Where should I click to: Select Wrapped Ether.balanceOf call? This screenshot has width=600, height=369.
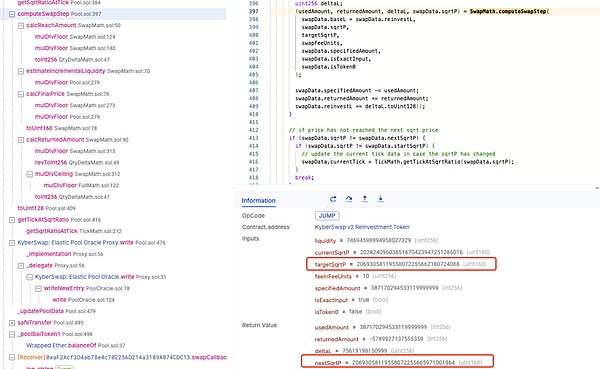click(x=75, y=345)
